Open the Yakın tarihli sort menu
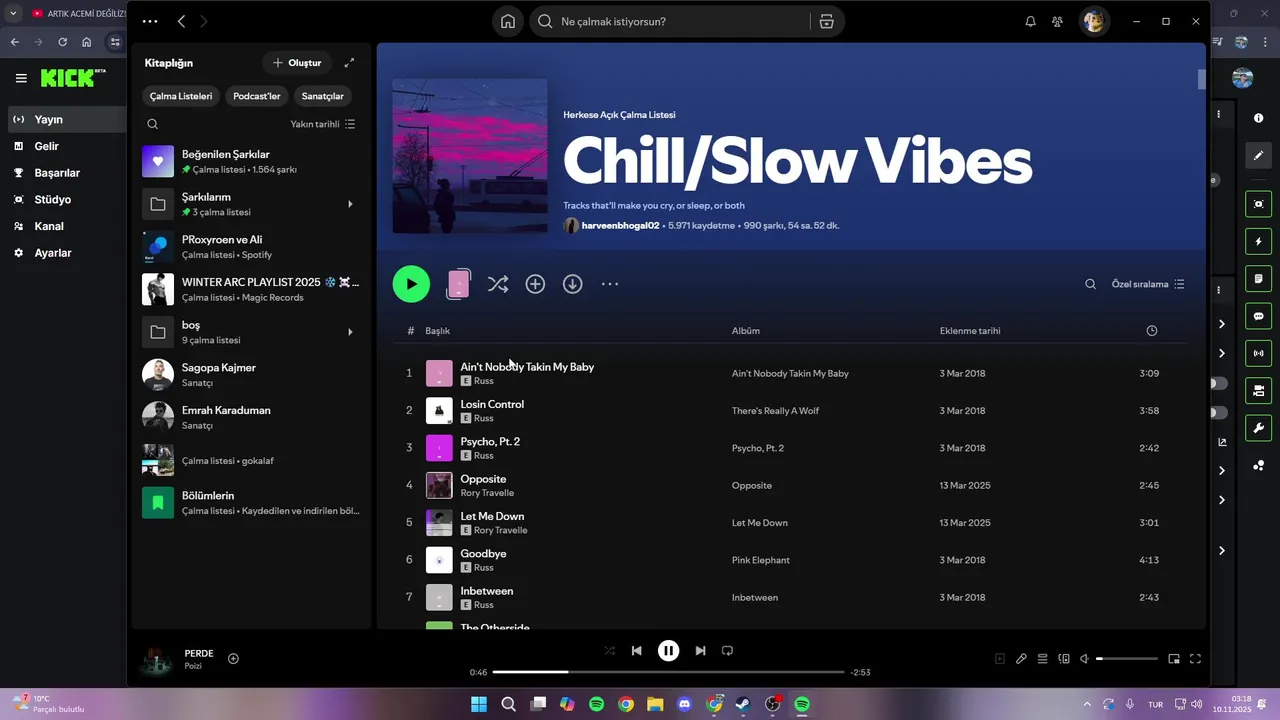 [x=322, y=124]
